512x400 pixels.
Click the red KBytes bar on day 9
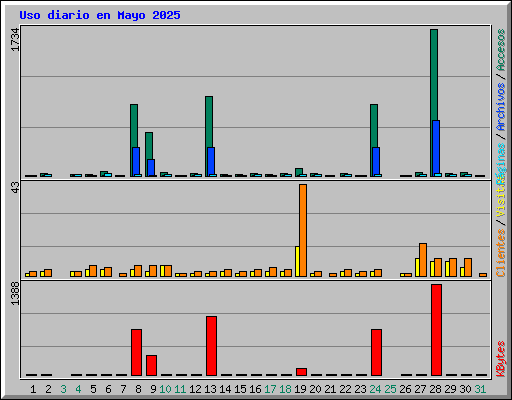[151, 365]
